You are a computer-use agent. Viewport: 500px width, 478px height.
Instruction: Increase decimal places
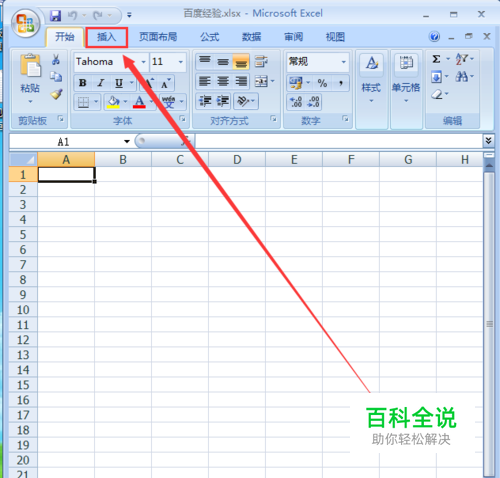pos(296,102)
